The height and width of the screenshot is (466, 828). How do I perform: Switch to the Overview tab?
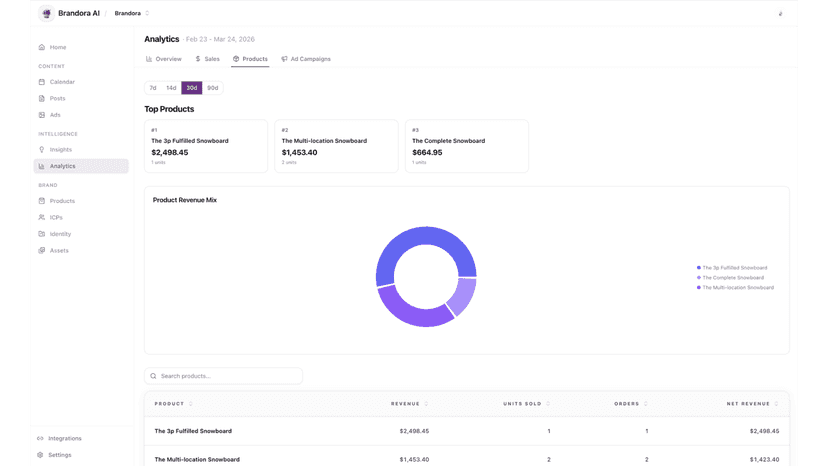(164, 59)
